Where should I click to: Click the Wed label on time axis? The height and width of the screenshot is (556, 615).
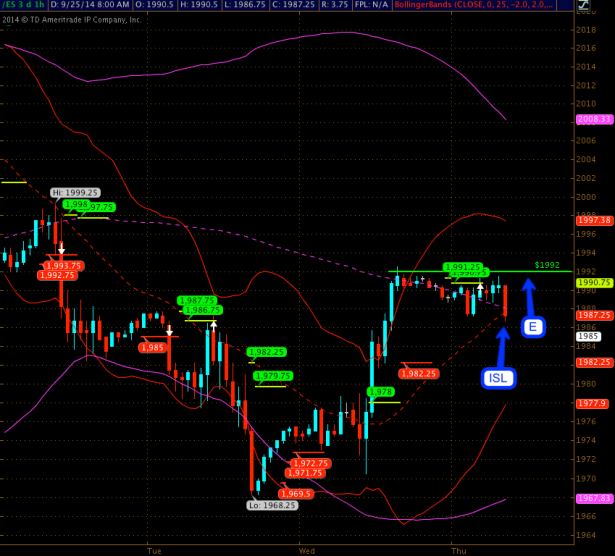(308, 549)
